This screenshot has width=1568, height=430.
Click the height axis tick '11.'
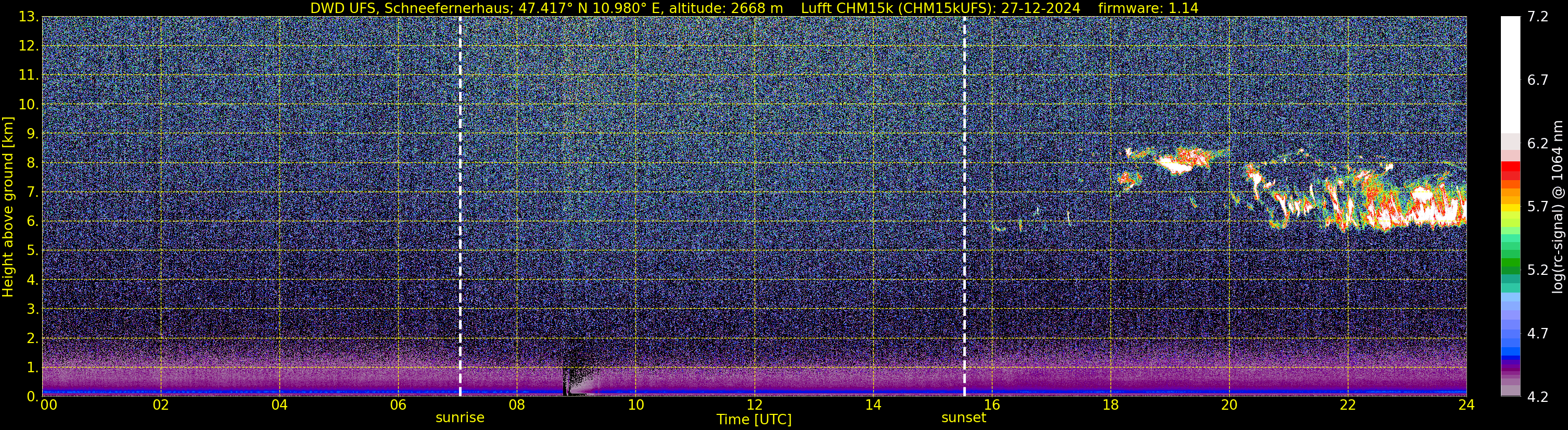click(30, 75)
